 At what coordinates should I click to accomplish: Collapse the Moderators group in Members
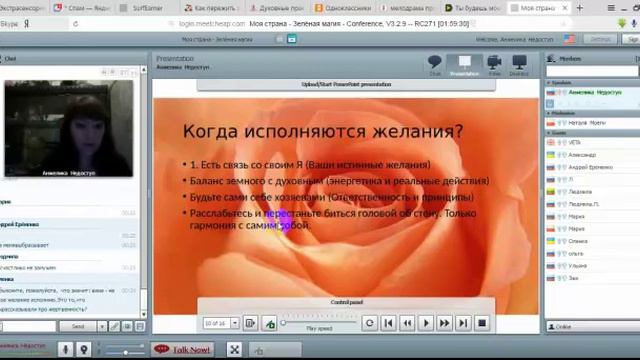pos(549,113)
